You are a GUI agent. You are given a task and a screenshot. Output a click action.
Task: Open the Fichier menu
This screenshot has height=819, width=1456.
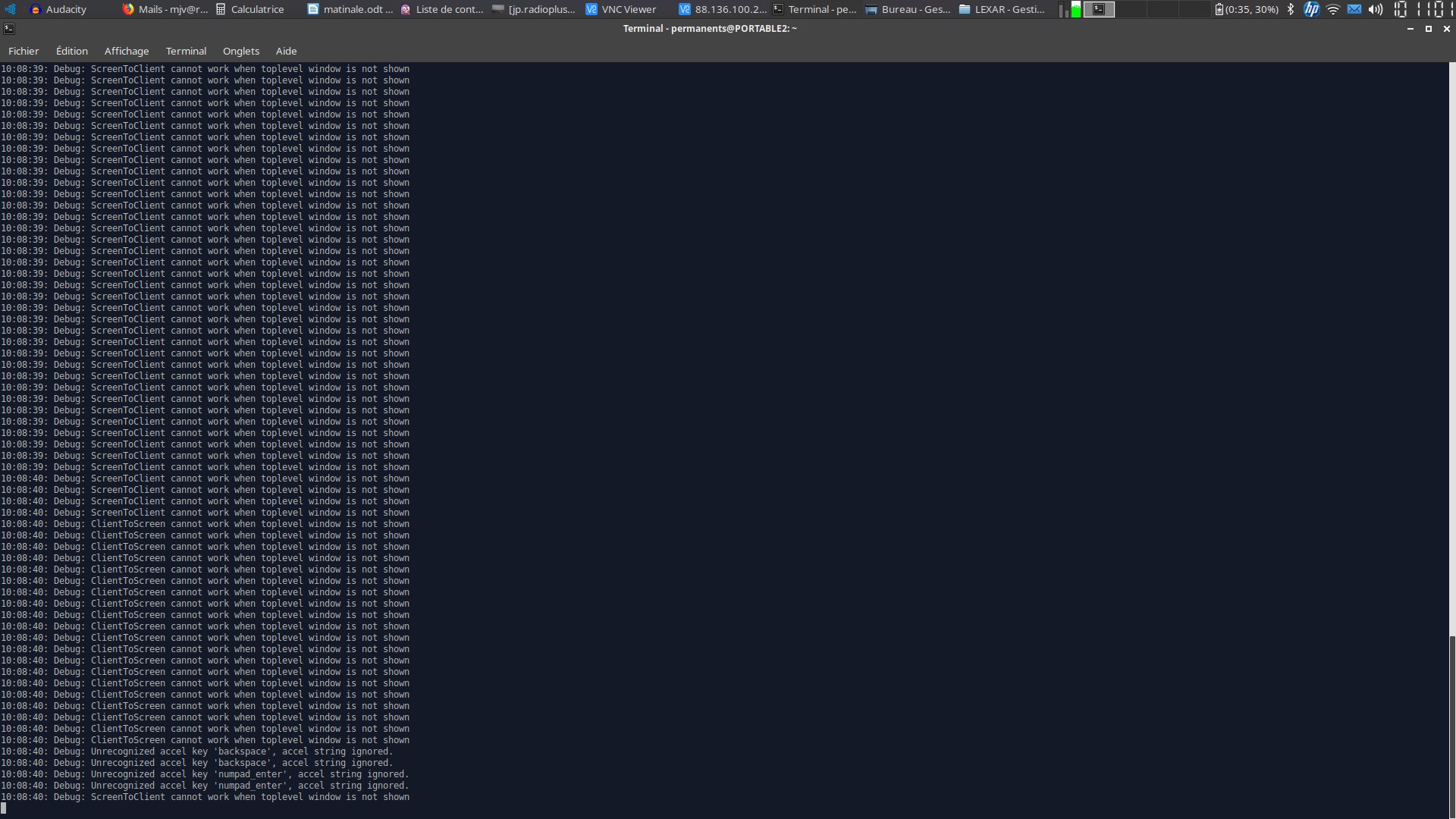point(24,51)
